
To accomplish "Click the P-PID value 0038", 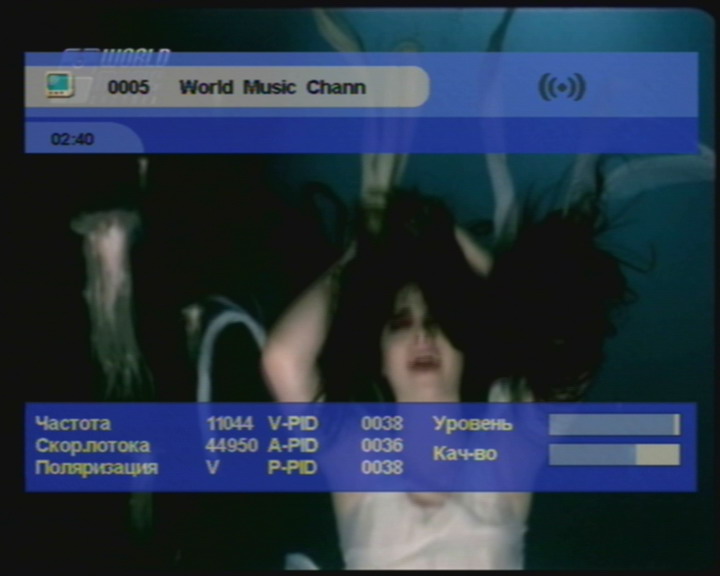I will [x=382, y=468].
